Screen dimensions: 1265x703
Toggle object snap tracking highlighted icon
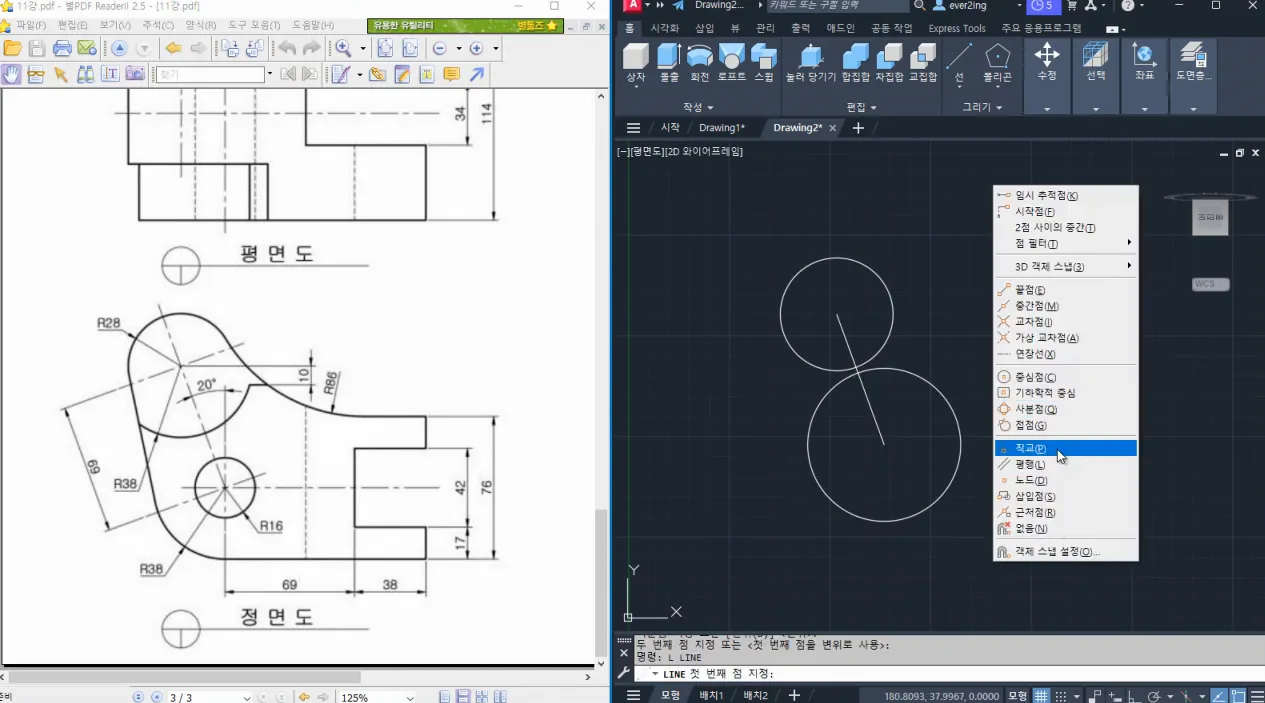1220,695
